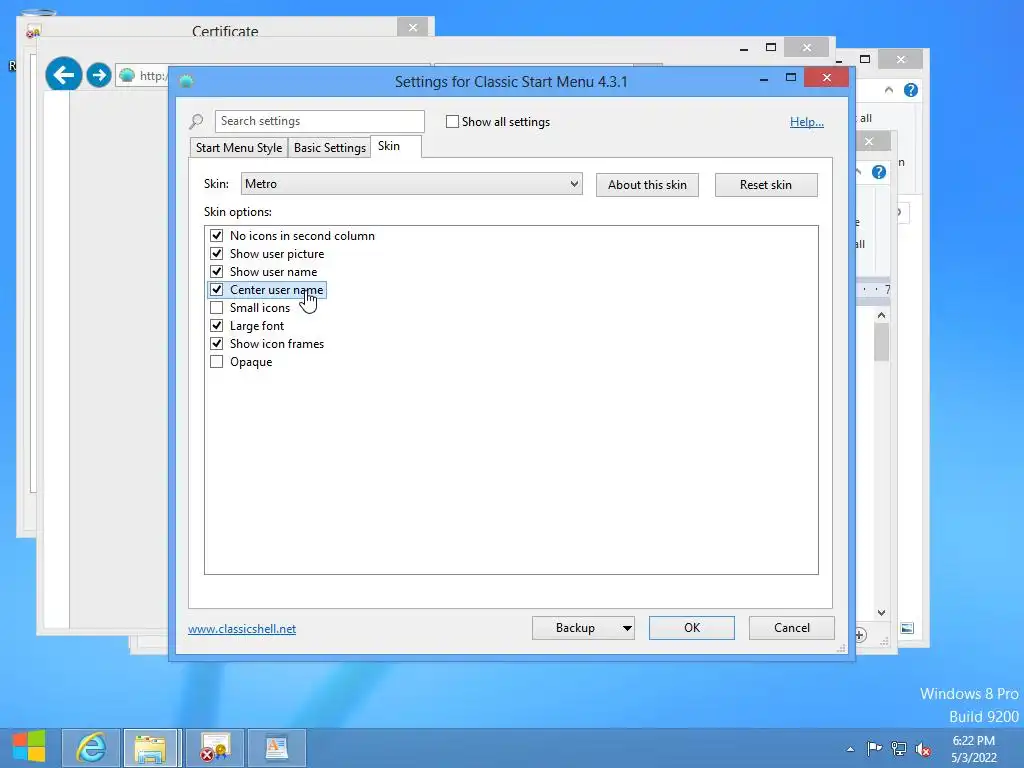The width and height of the screenshot is (1024, 768).
Task: Show hidden tray icons arrow
Action: coord(850,749)
